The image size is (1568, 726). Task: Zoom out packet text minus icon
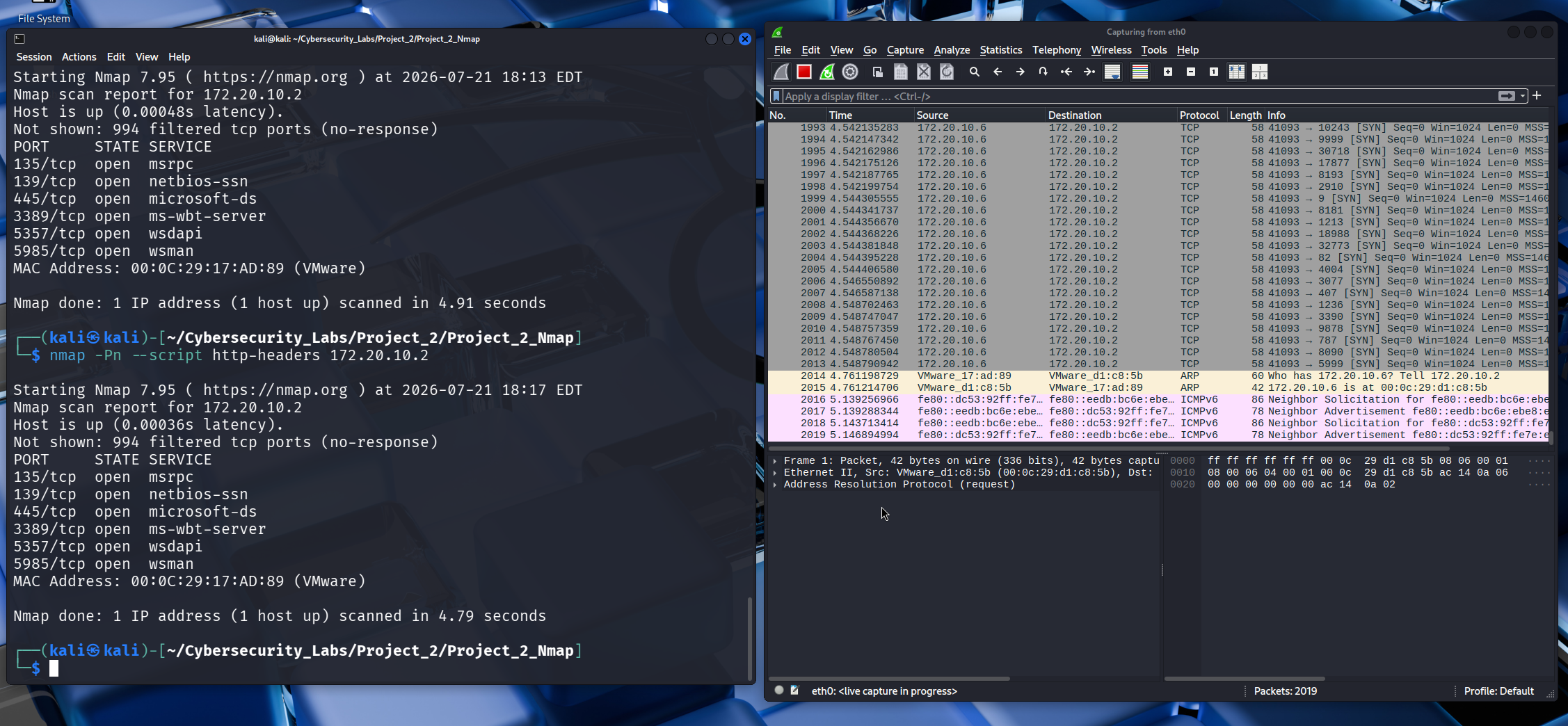[x=1191, y=72]
